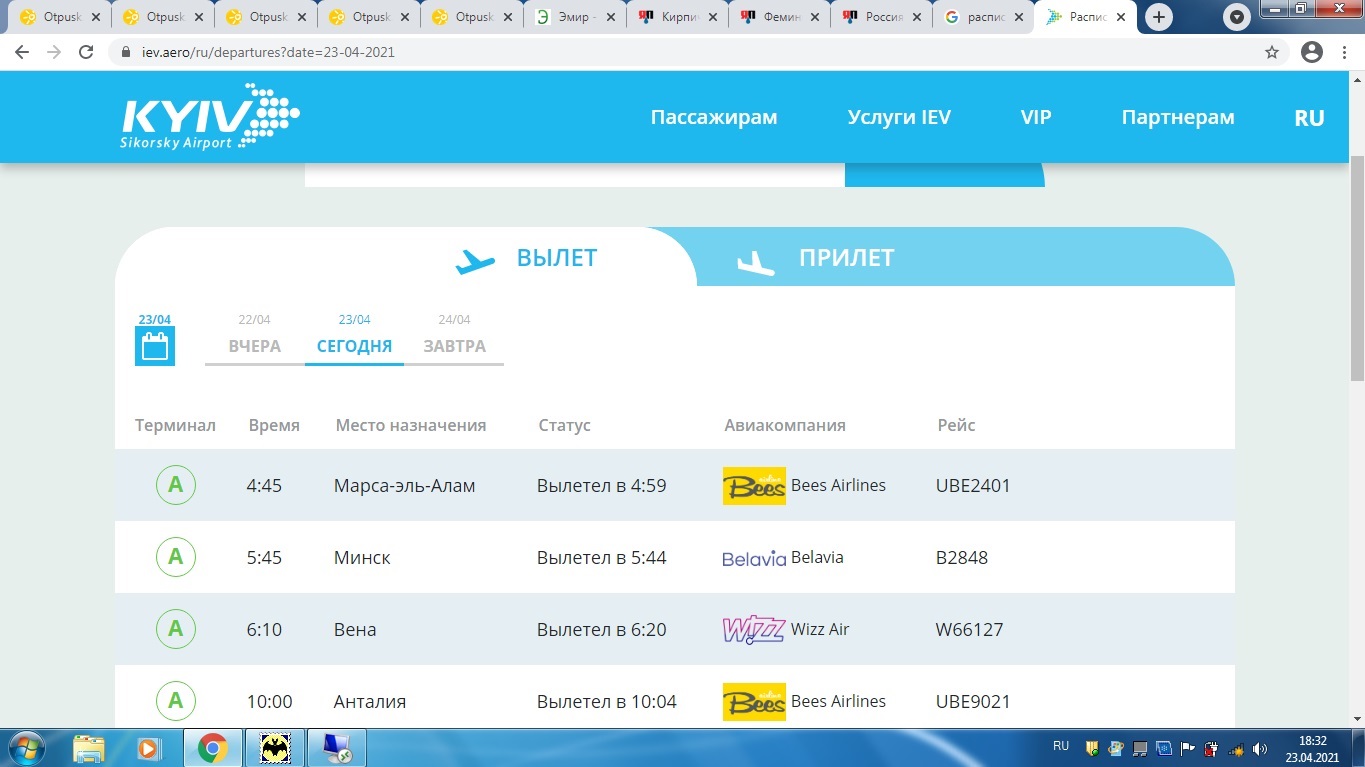Open the Chrome three-dot menu
Screen dimensions: 1365x767
(x=1344, y=52)
